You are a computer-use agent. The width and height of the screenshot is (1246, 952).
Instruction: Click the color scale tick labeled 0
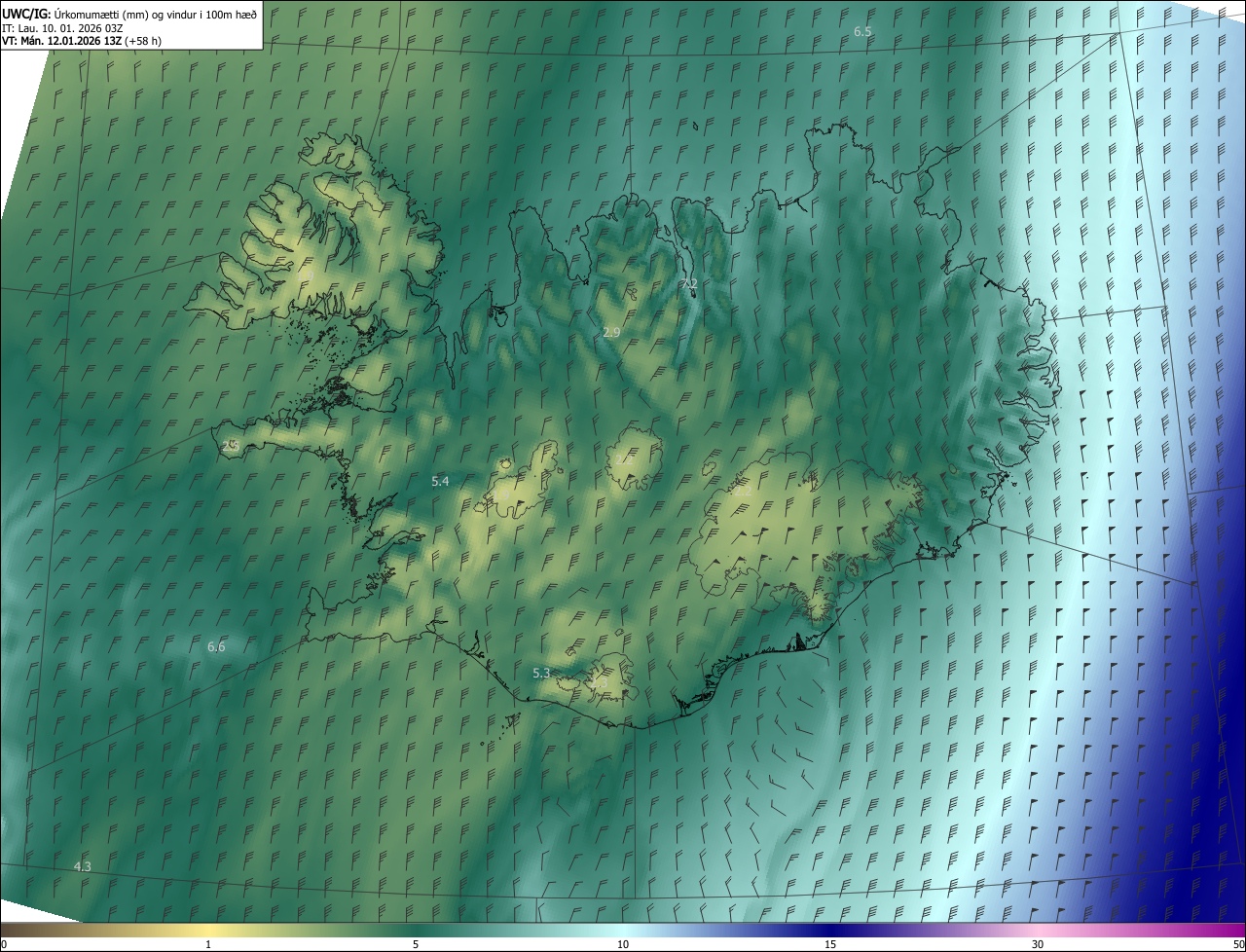(4, 944)
